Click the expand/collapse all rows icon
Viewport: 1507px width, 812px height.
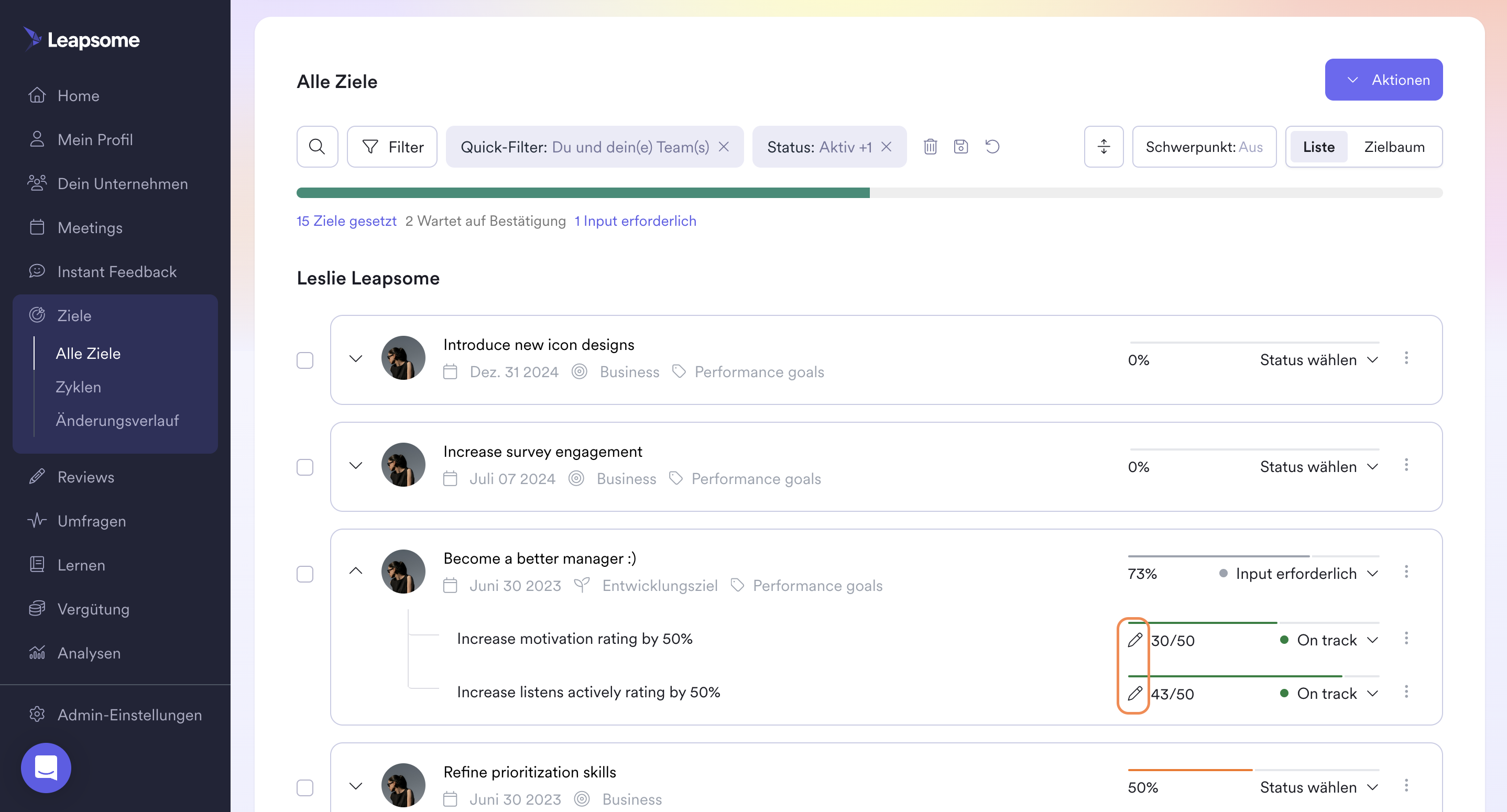point(1104,147)
